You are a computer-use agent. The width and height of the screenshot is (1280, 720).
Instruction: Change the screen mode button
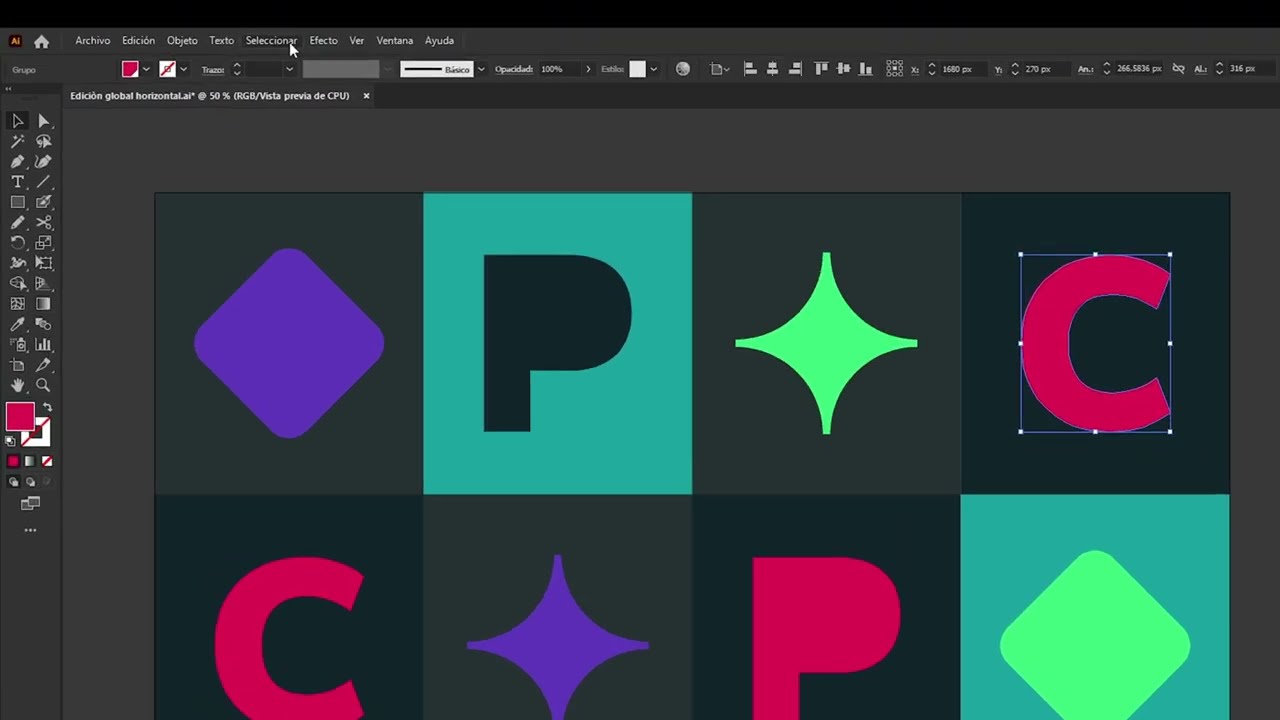(30, 504)
